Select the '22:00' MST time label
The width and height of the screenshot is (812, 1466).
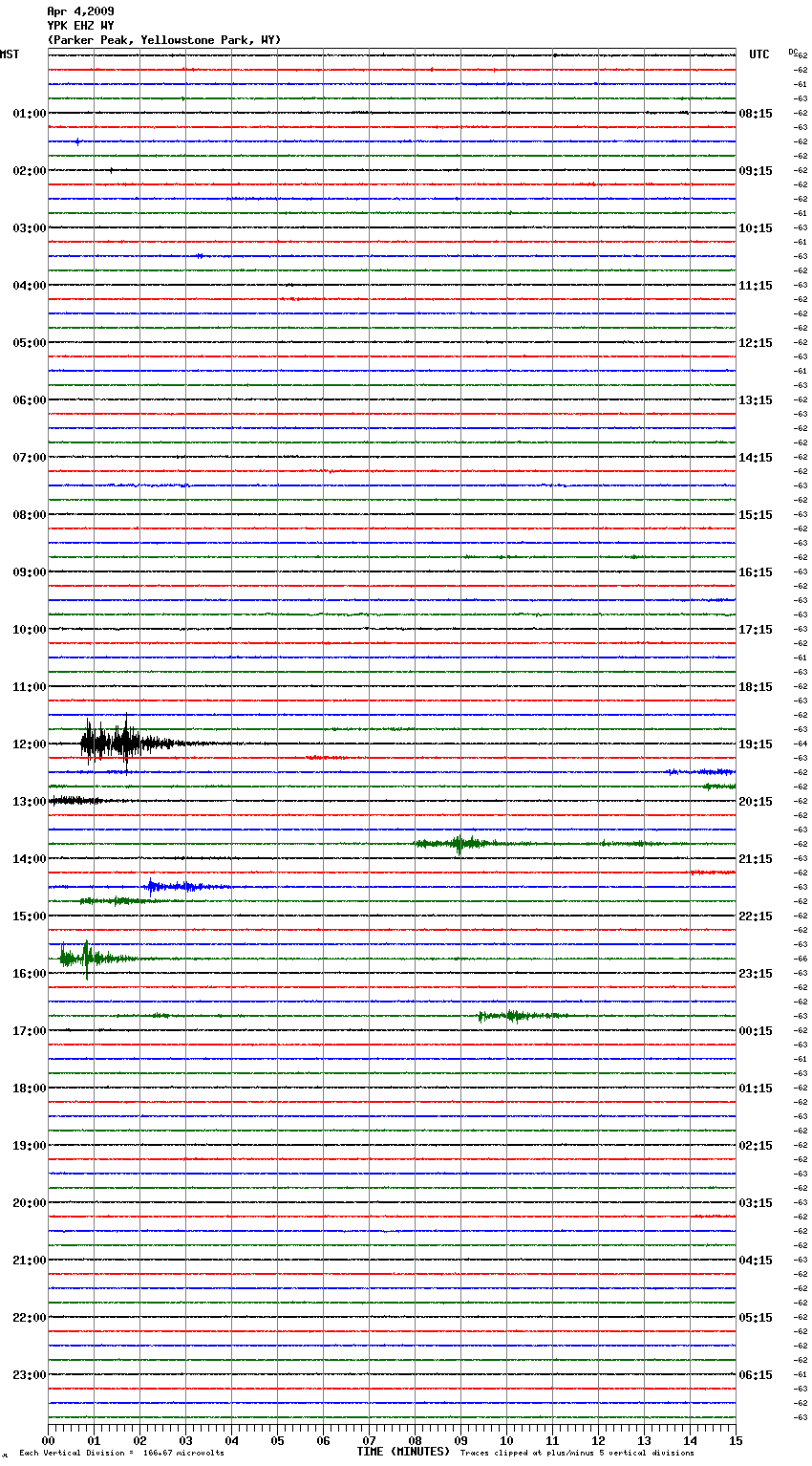point(30,1318)
